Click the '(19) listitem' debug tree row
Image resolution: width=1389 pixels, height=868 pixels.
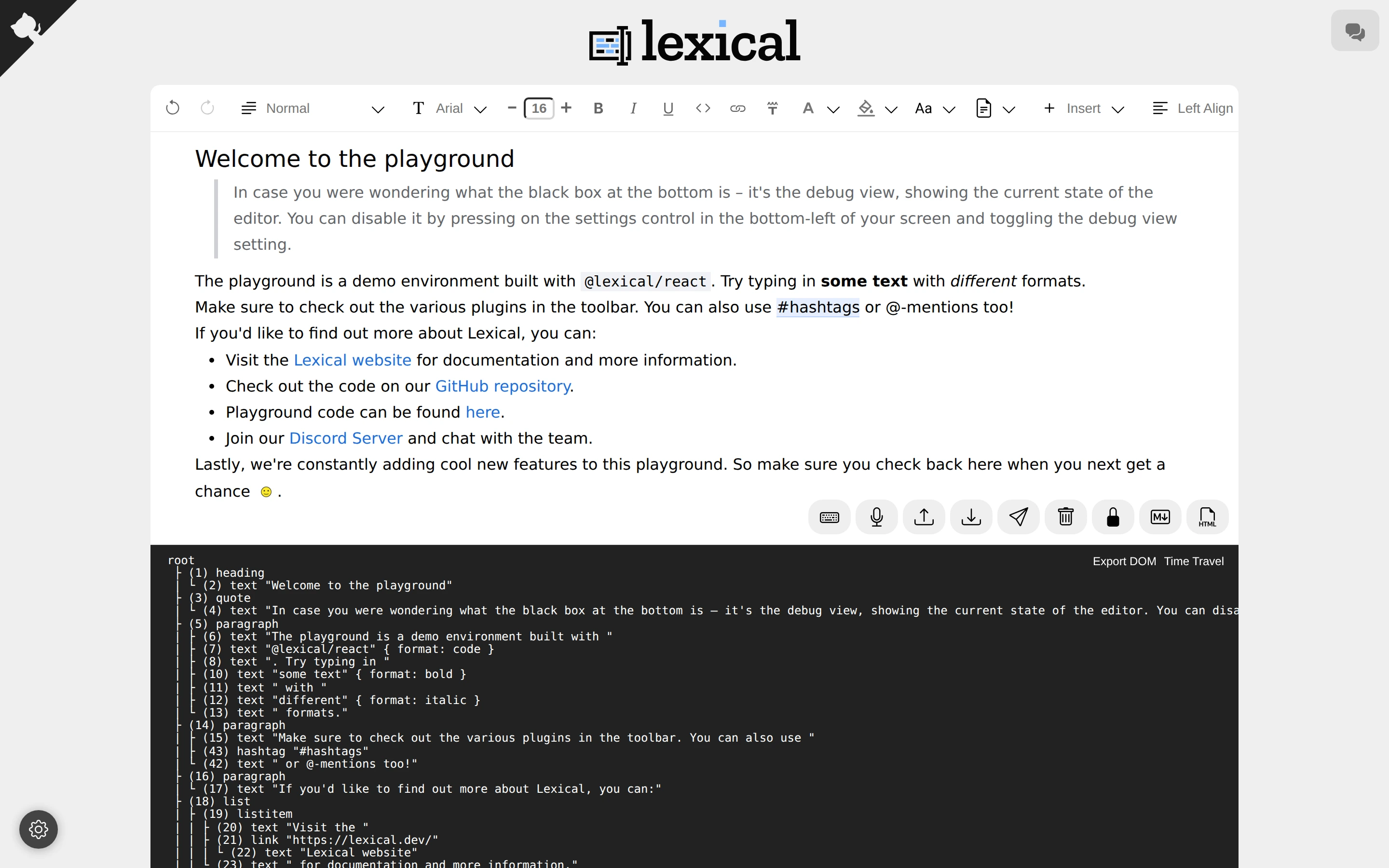pyautogui.click(x=248, y=814)
